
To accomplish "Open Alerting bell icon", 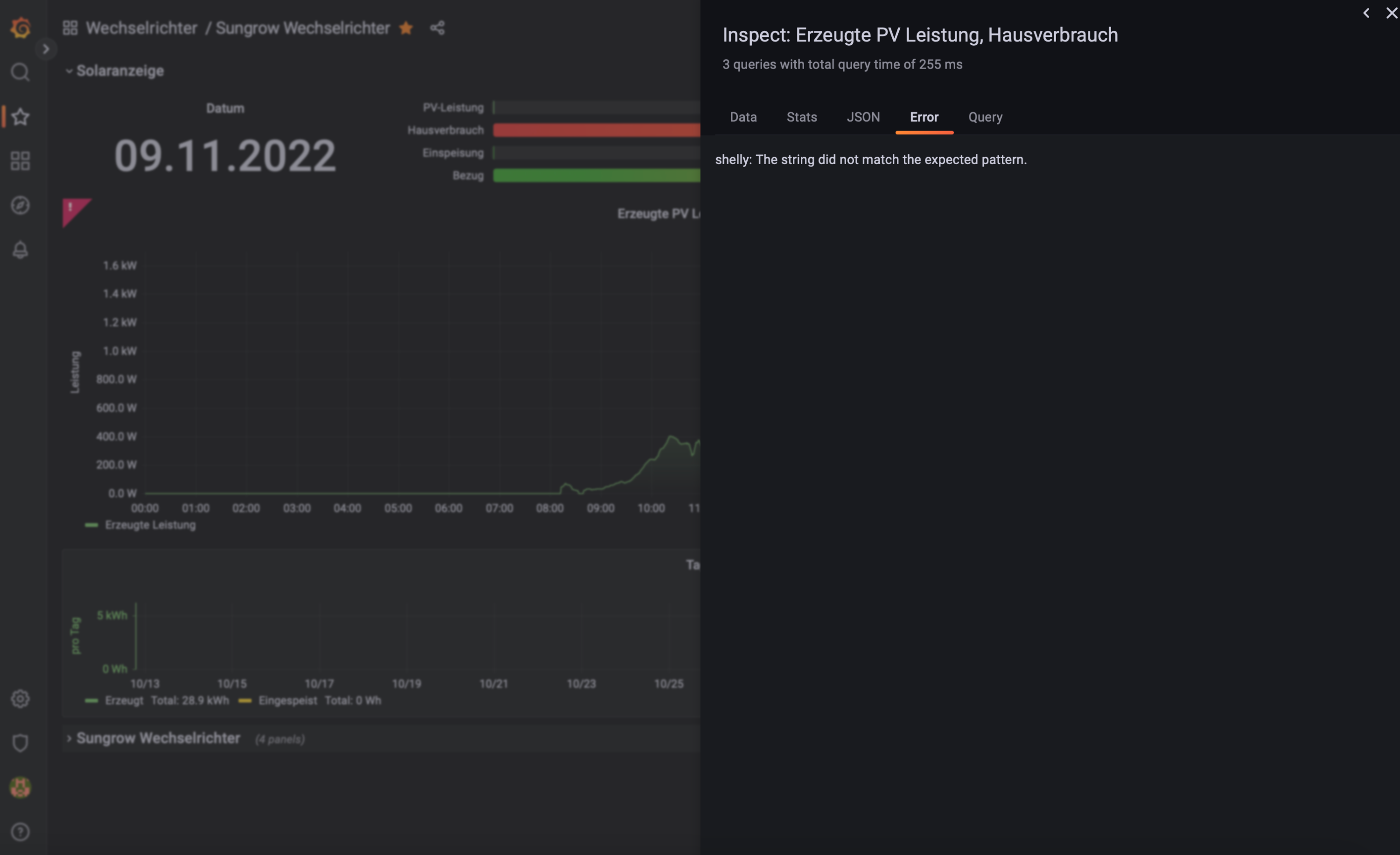I will (21, 250).
